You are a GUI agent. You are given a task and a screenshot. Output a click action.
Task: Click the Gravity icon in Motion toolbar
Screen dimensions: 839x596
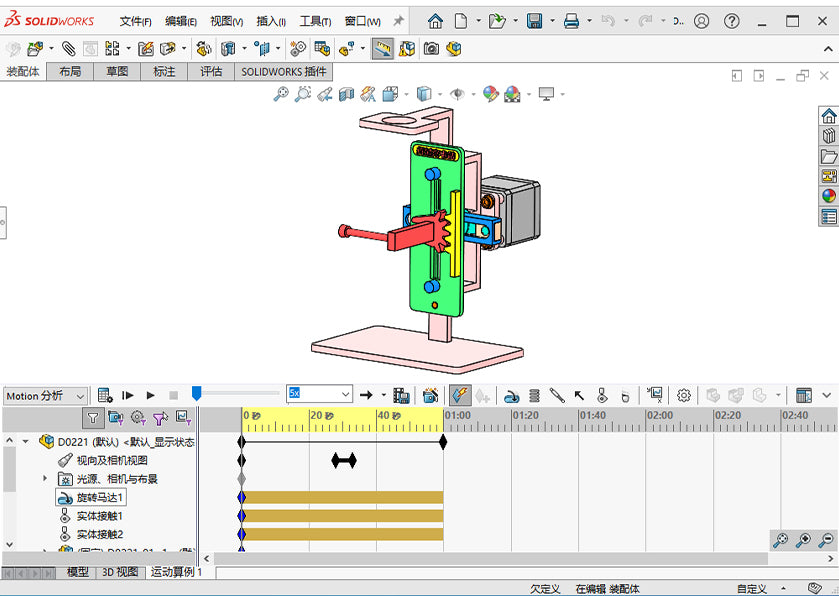pyautogui.click(x=624, y=395)
